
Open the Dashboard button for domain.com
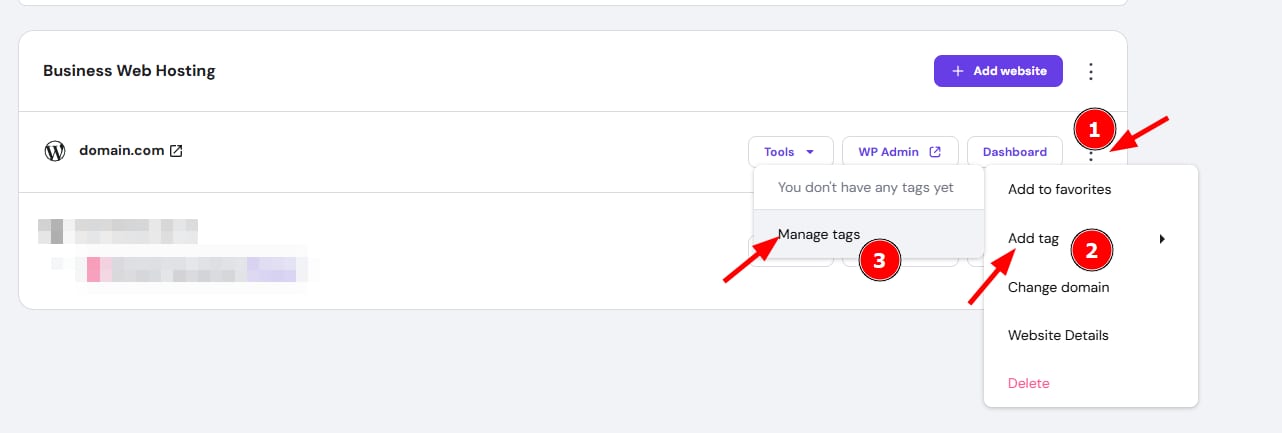tap(1014, 152)
